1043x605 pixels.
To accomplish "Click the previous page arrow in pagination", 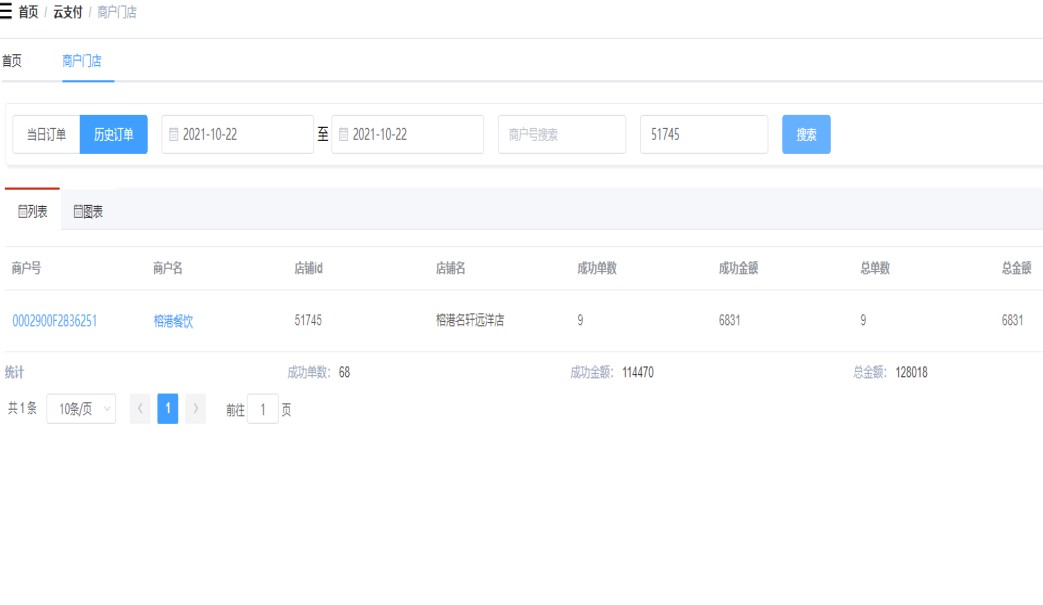I will pyautogui.click(x=140, y=409).
